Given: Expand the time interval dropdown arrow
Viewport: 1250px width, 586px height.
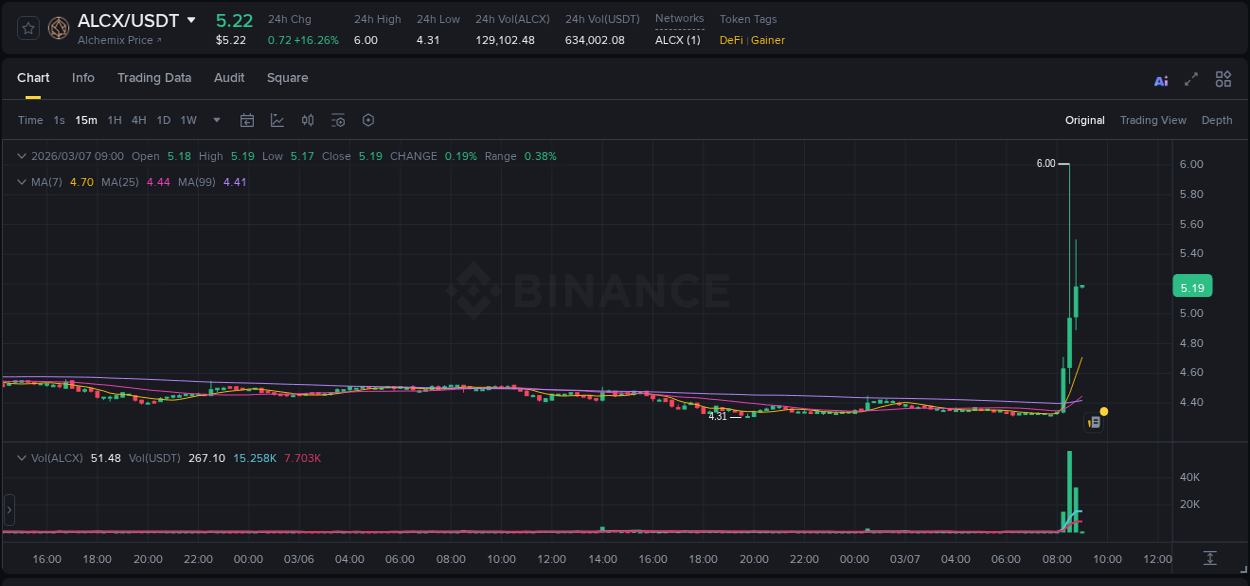Looking at the screenshot, I should [x=216, y=119].
